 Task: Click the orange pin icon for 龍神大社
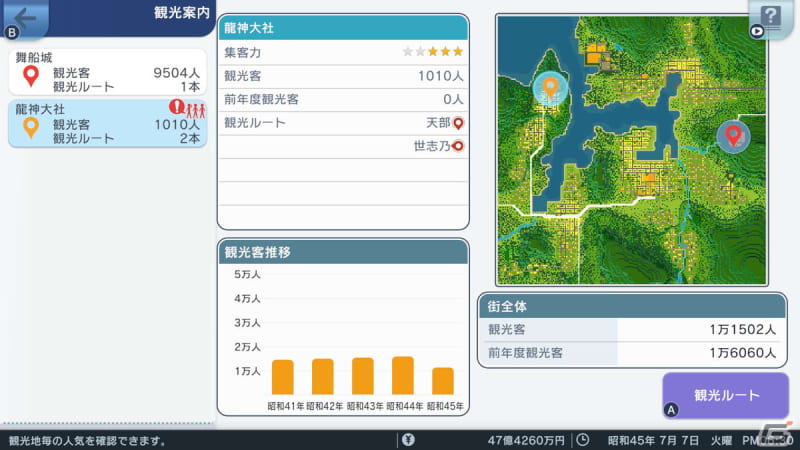pos(31,128)
